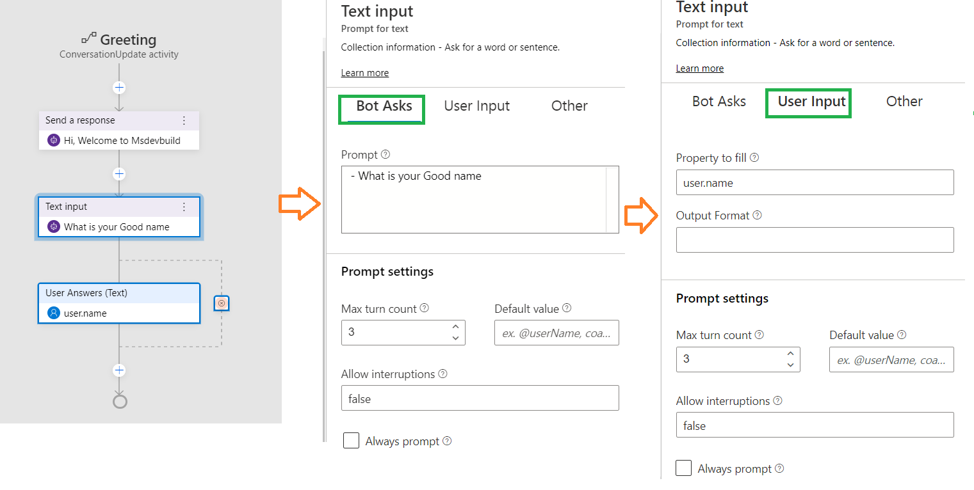Select the User Answers (Text) node
This screenshot has height=490, width=974.
point(119,303)
